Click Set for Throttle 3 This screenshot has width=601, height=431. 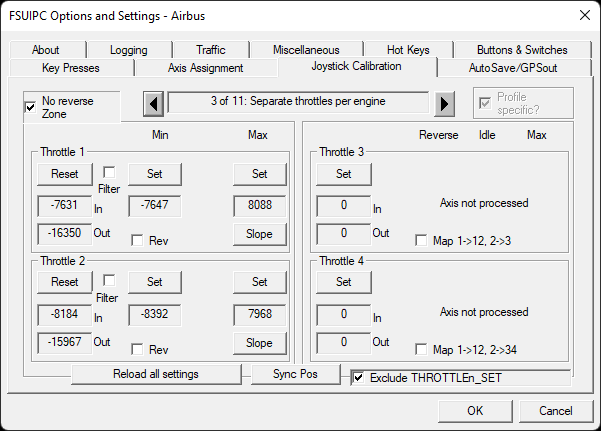[x=343, y=174]
